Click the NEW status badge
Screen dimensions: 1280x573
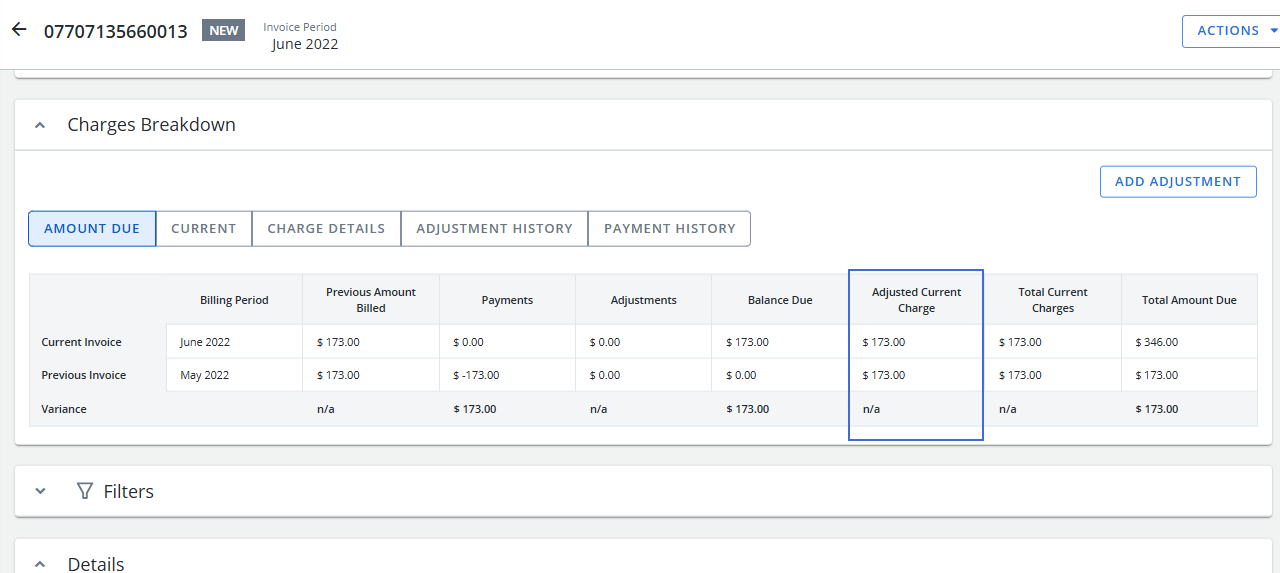point(223,30)
